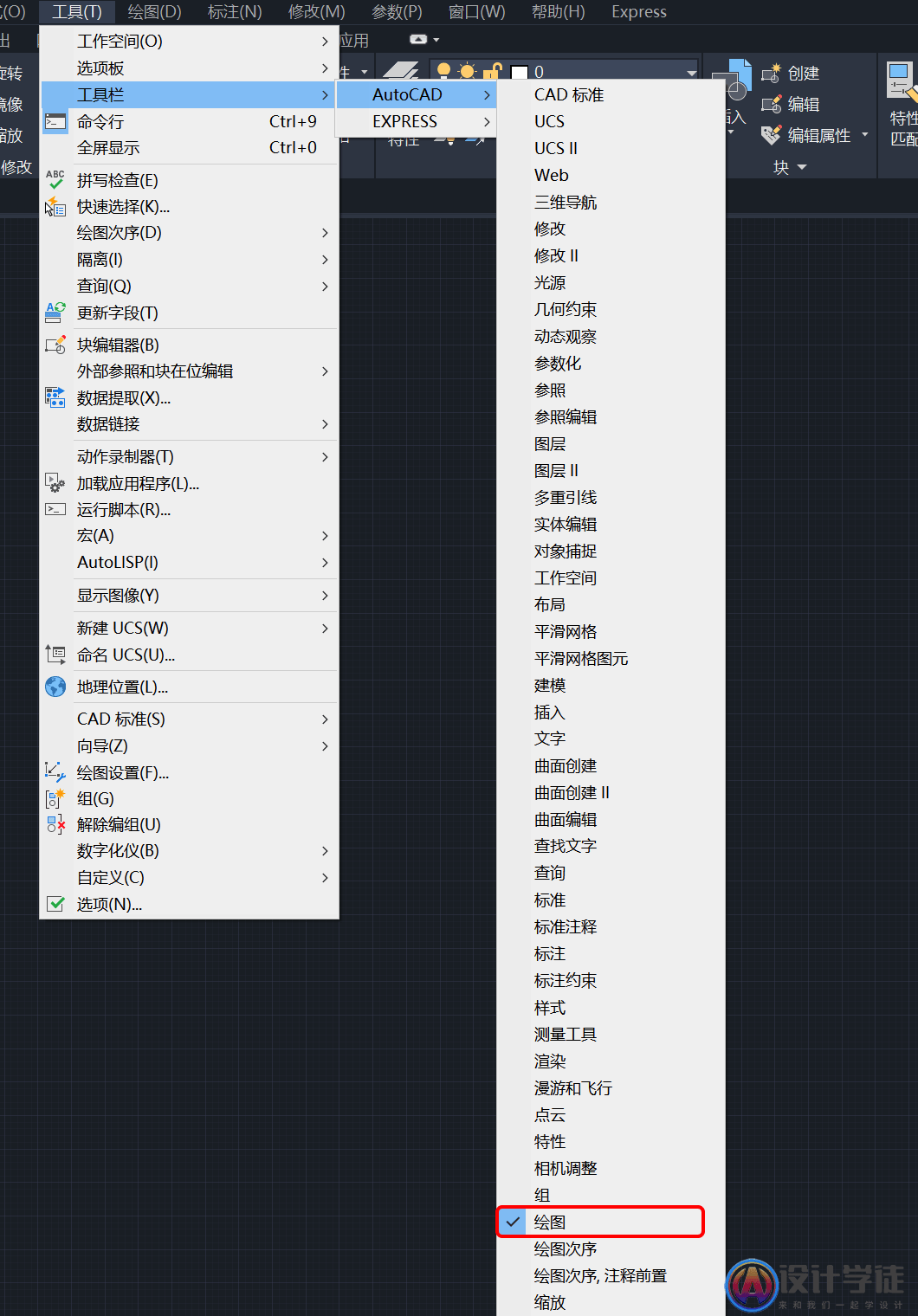
Task: Click the spell check ABC icon
Action: 55,180
